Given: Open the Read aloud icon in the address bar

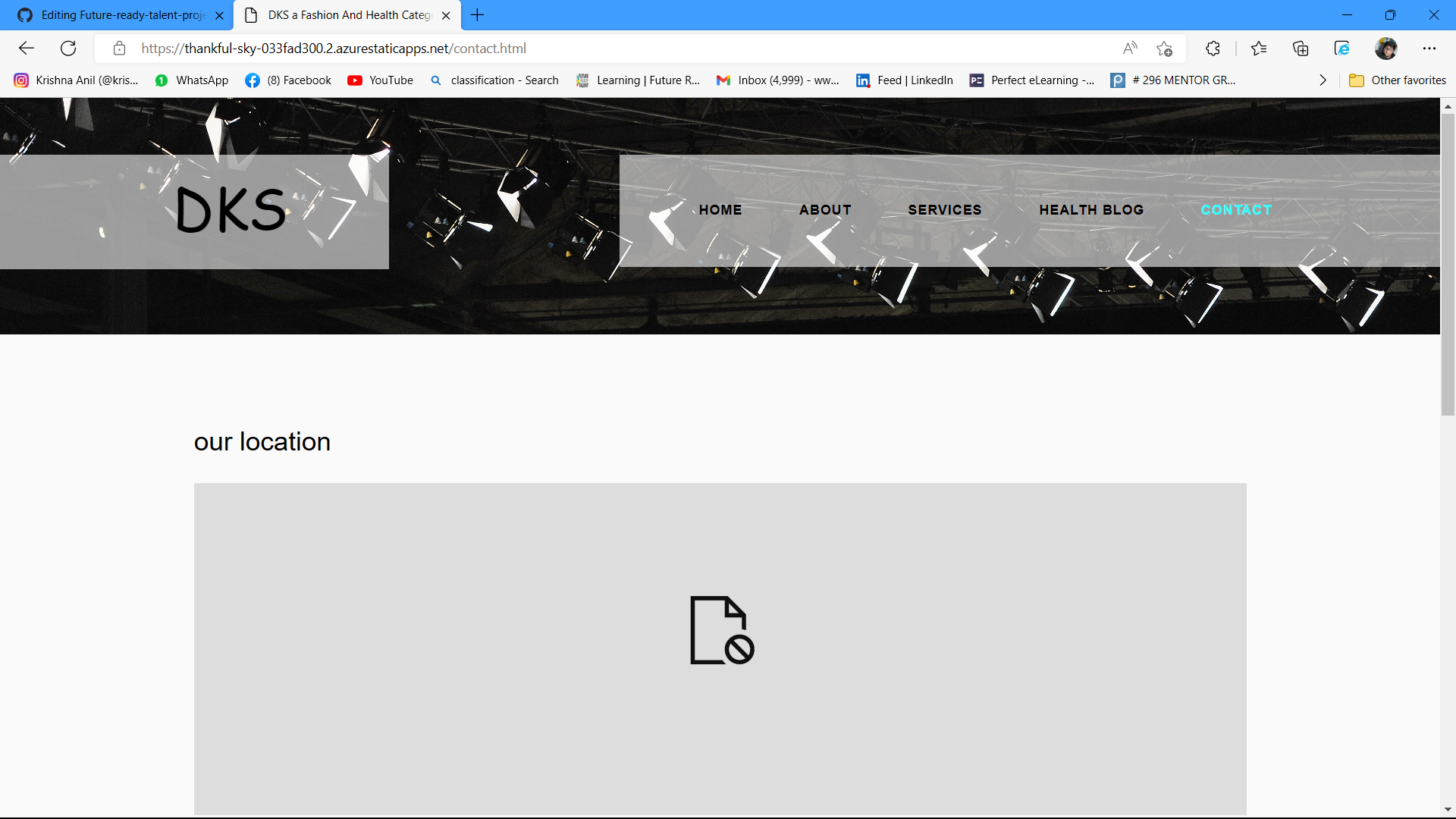Looking at the screenshot, I should pos(1130,49).
